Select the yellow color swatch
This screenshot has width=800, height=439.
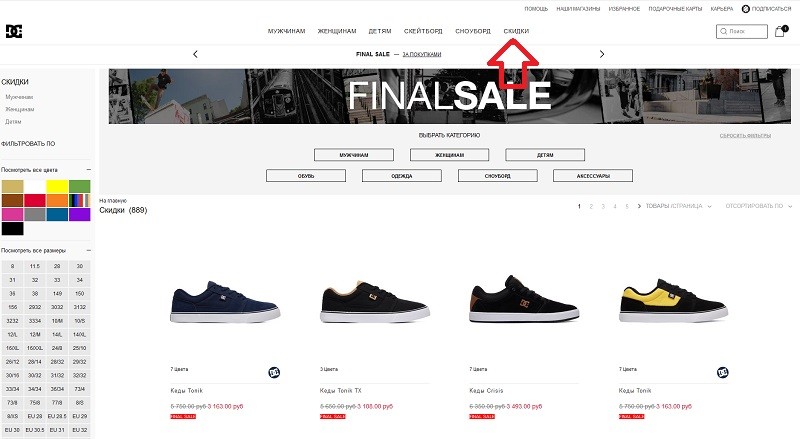(x=57, y=186)
